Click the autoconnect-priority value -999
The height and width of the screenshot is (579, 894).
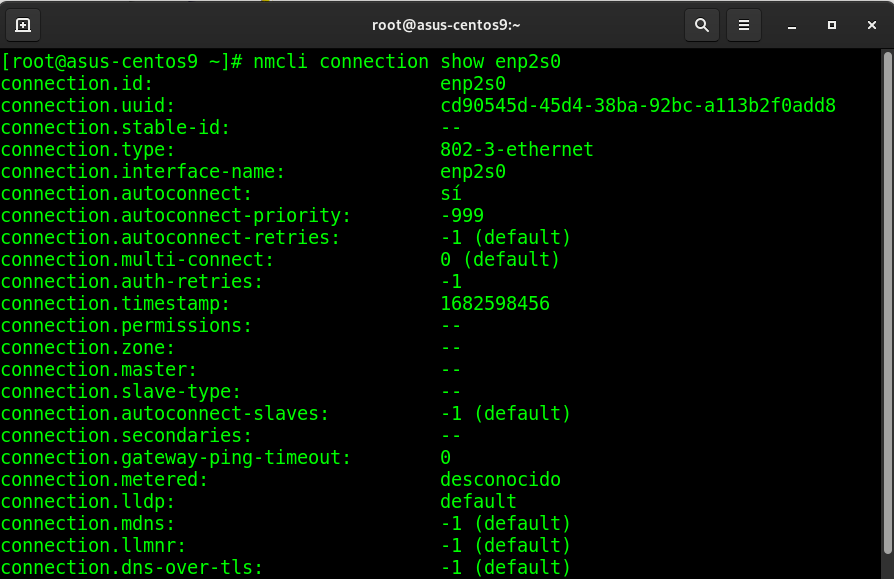pos(462,215)
